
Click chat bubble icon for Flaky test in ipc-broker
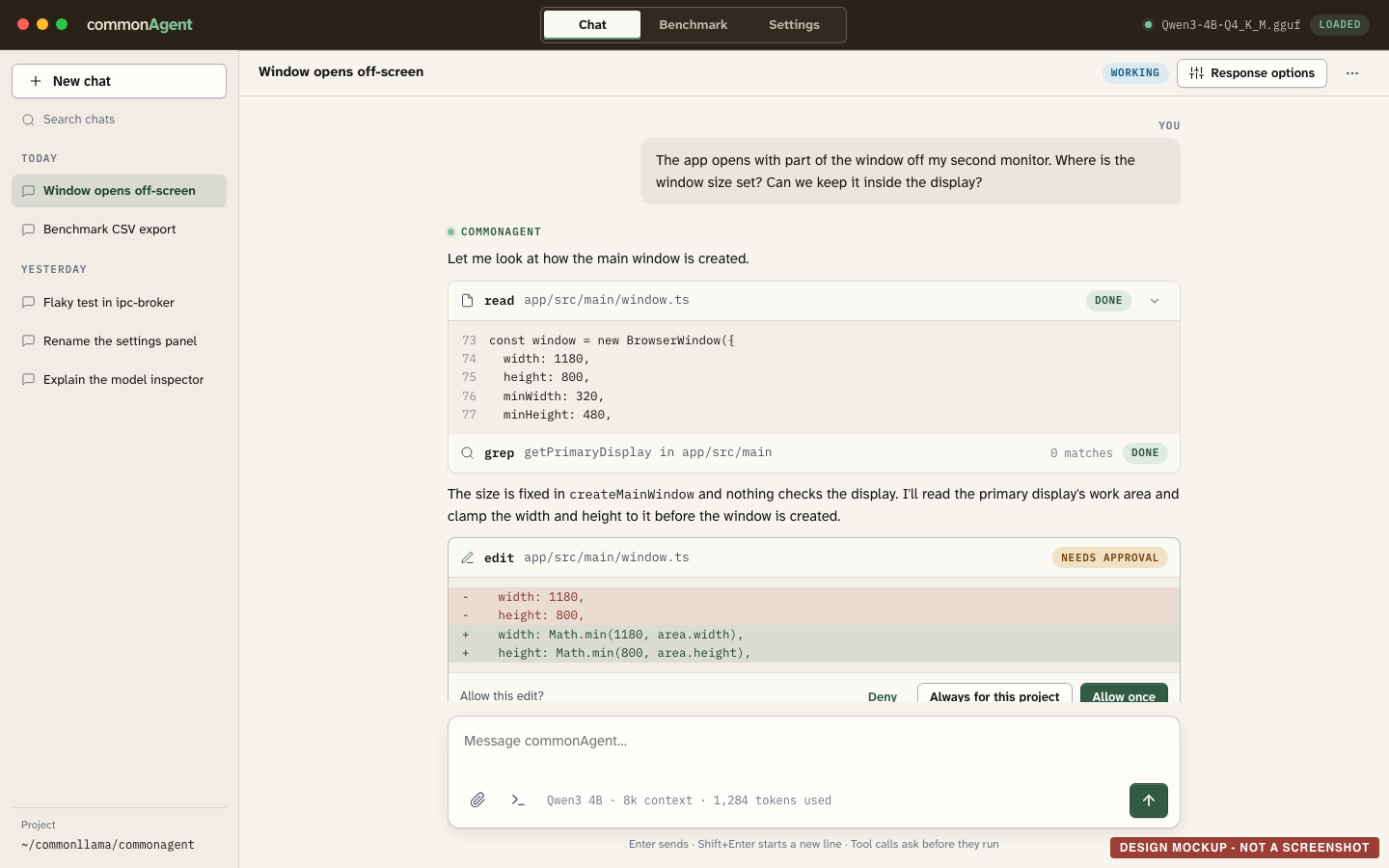29,303
